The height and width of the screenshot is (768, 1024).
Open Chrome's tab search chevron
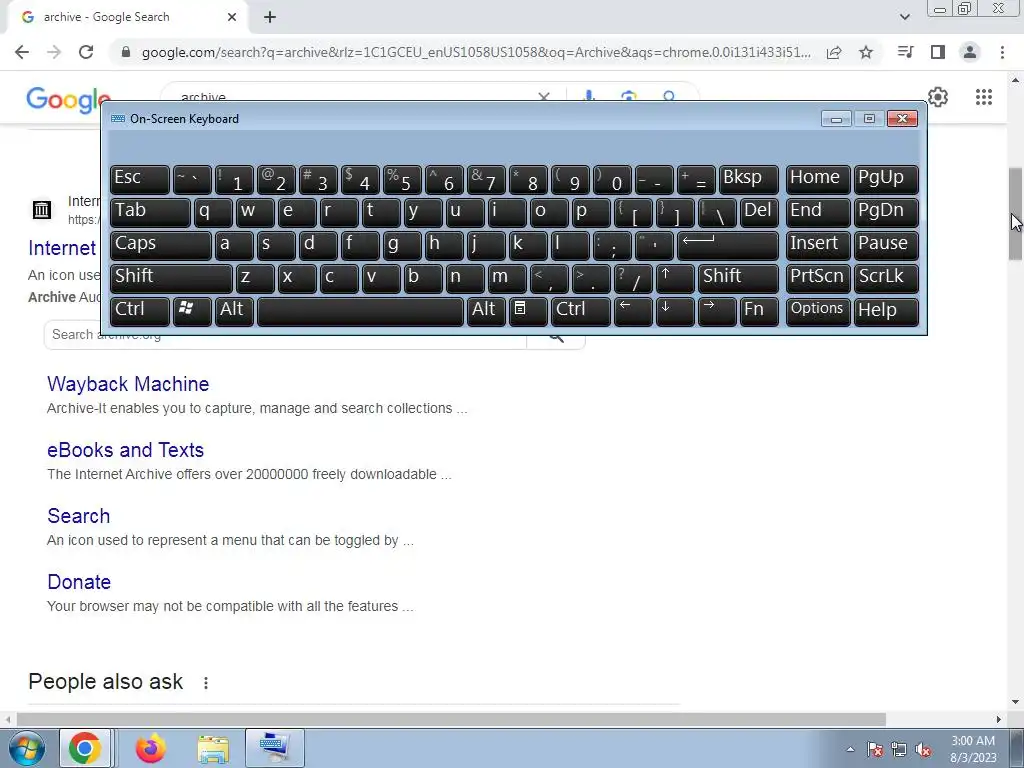click(904, 17)
